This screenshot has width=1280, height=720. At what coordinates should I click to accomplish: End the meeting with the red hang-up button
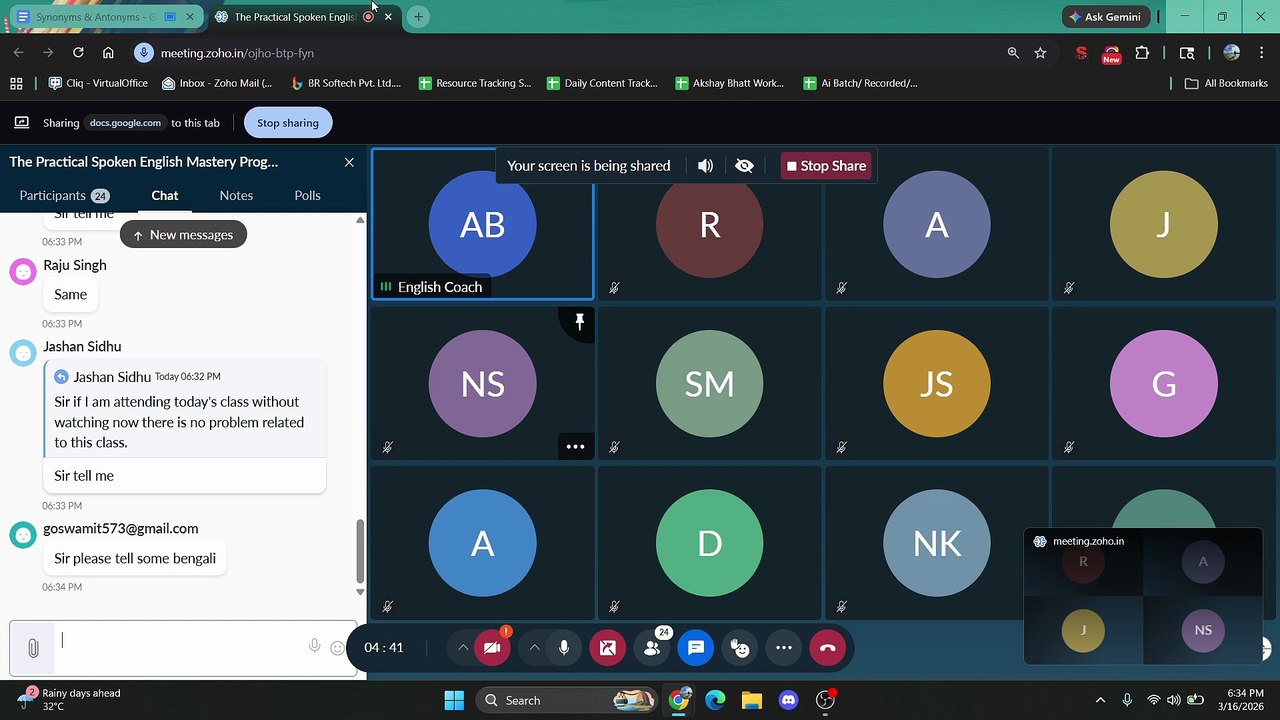click(x=827, y=648)
